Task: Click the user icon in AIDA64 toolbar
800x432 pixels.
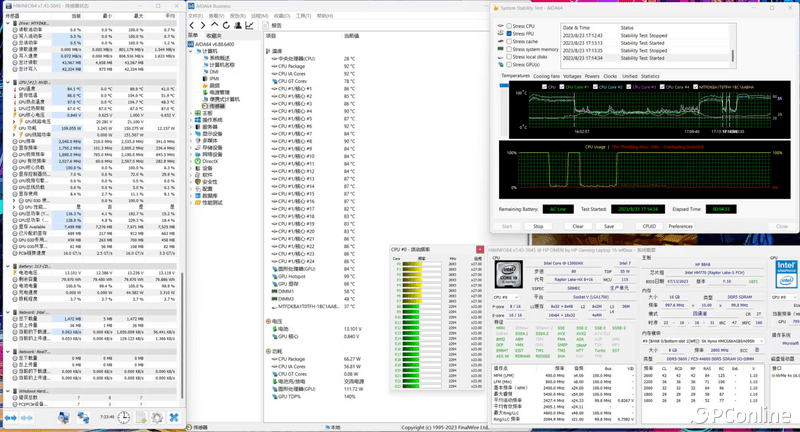Action: coord(238,25)
